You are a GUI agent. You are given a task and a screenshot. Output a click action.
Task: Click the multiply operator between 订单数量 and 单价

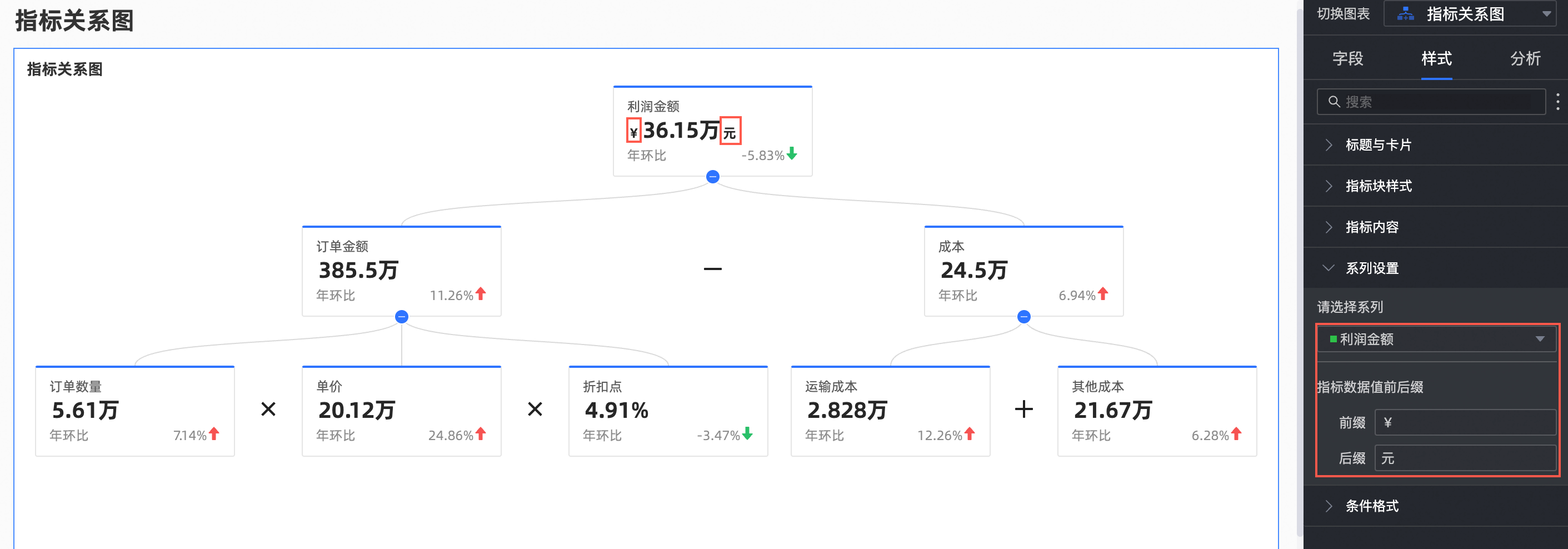[x=268, y=409]
